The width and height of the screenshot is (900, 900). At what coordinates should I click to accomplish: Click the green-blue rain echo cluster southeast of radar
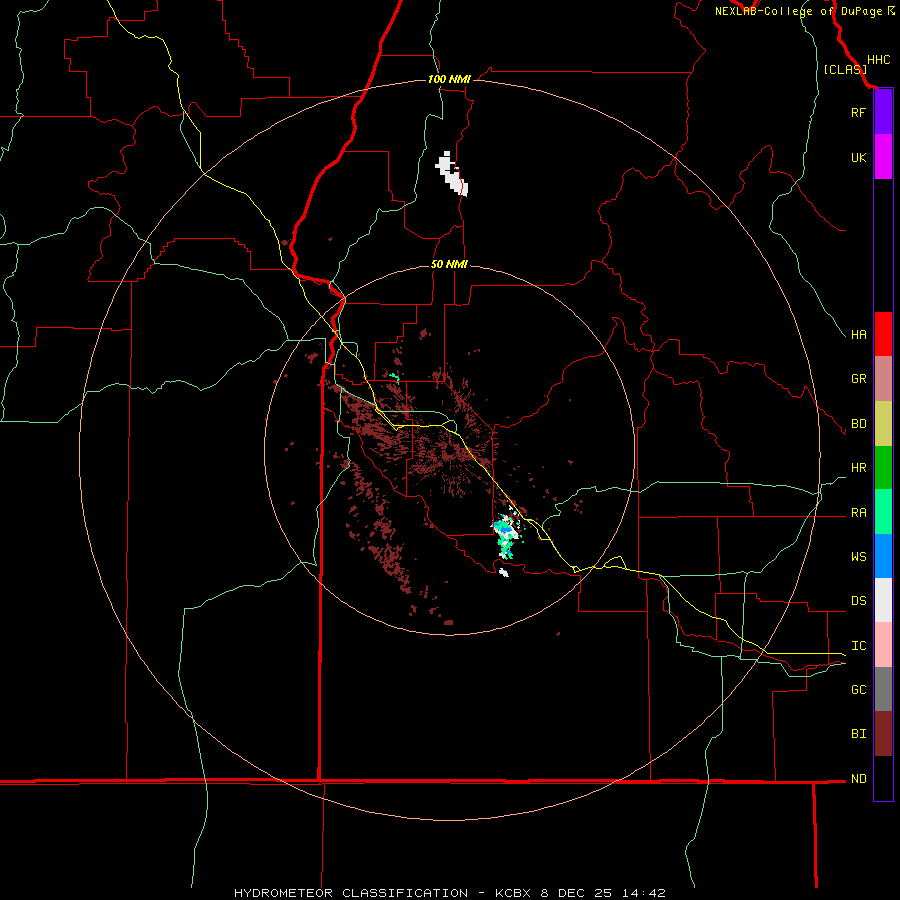(506, 535)
